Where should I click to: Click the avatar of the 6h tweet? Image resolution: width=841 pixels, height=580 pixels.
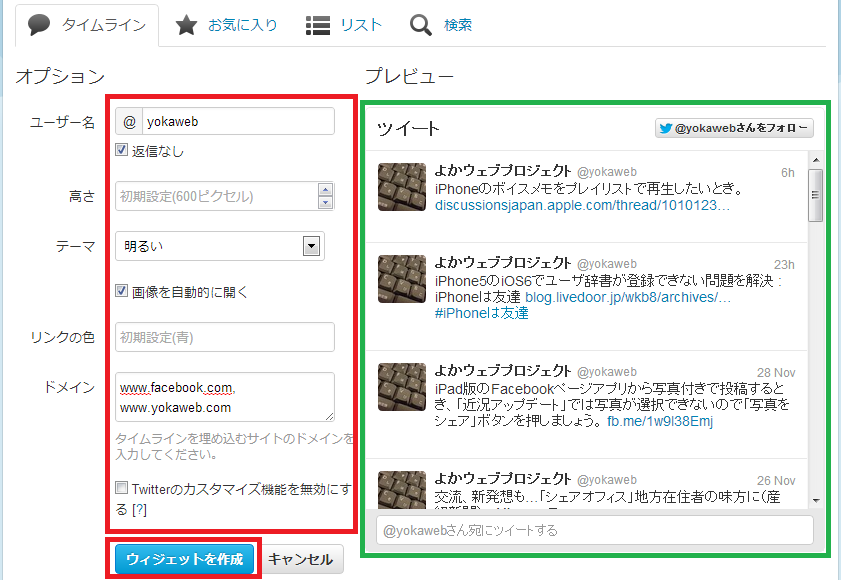(402, 187)
